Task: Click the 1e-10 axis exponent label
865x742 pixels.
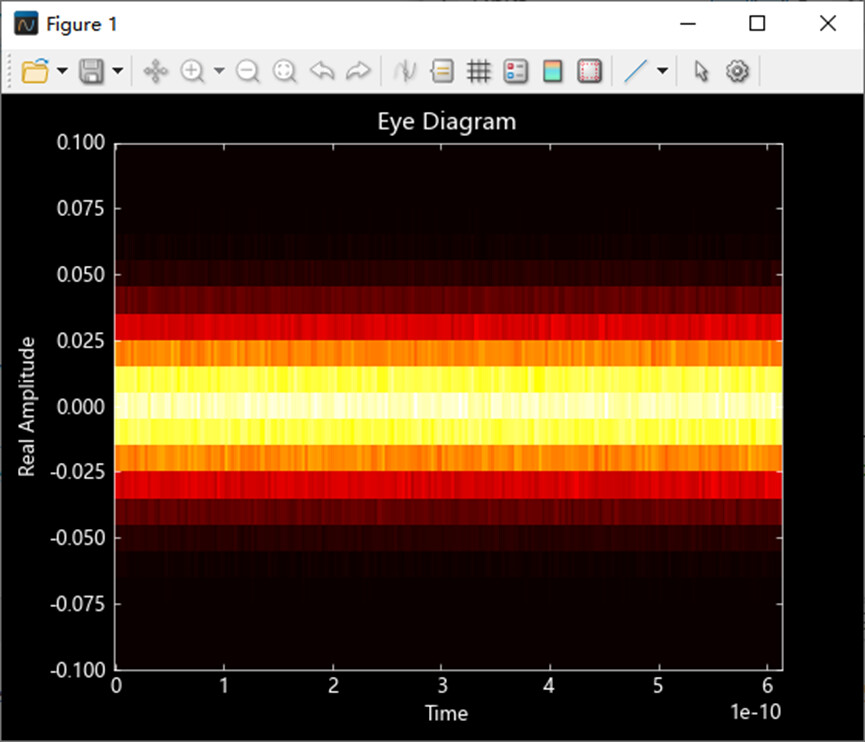Action: (x=756, y=712)
